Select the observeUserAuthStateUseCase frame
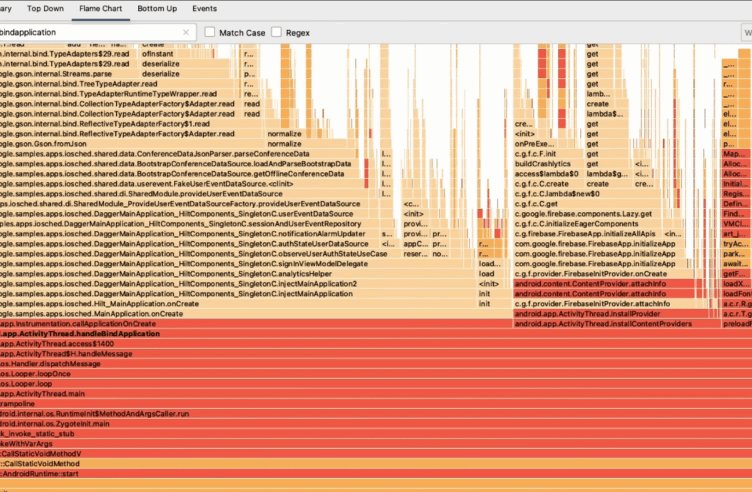Viewport: 752px width, 492px height. pos(200,253)
